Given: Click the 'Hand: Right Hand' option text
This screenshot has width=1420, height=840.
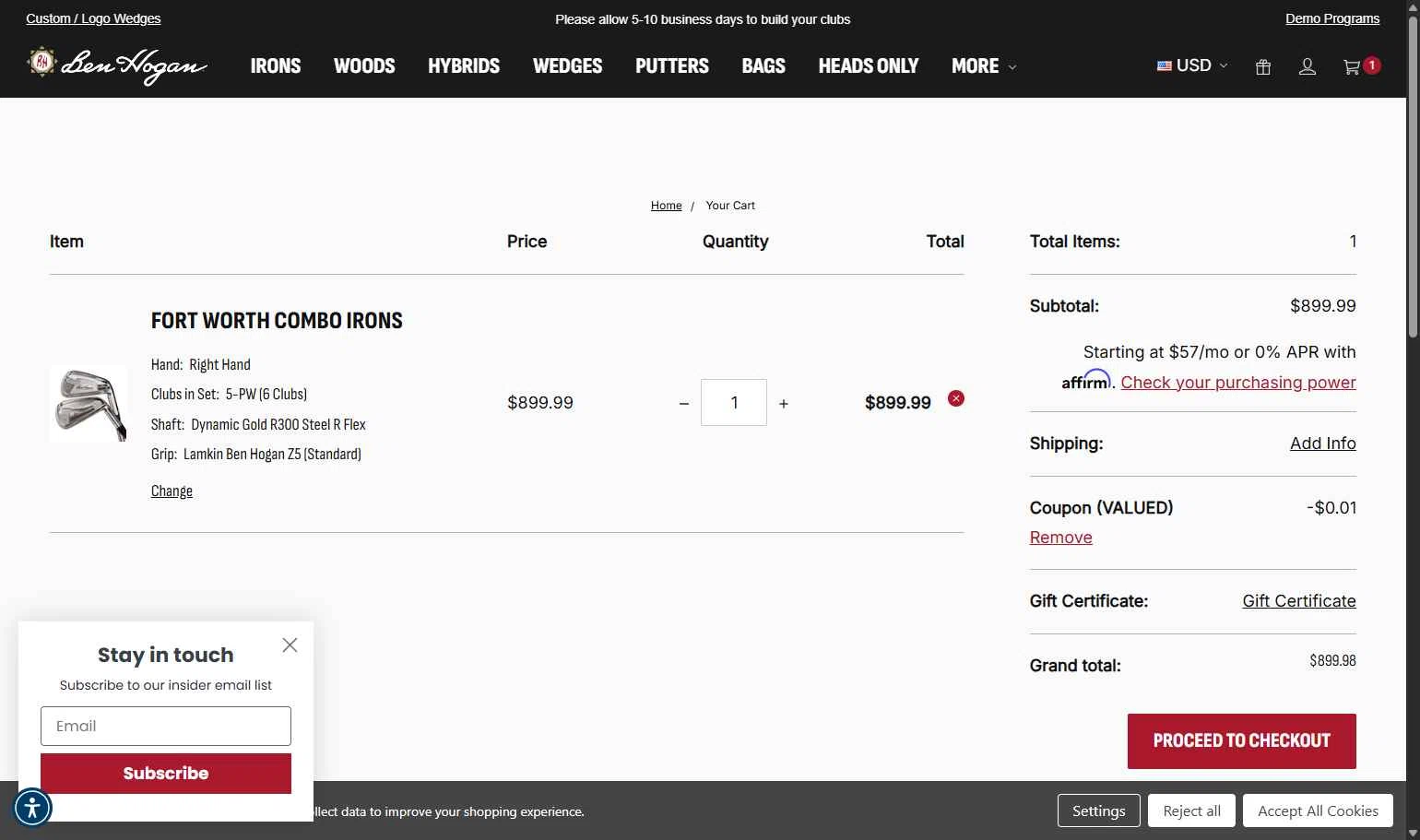Looking at the screenshot, I should tap(201, 365).
